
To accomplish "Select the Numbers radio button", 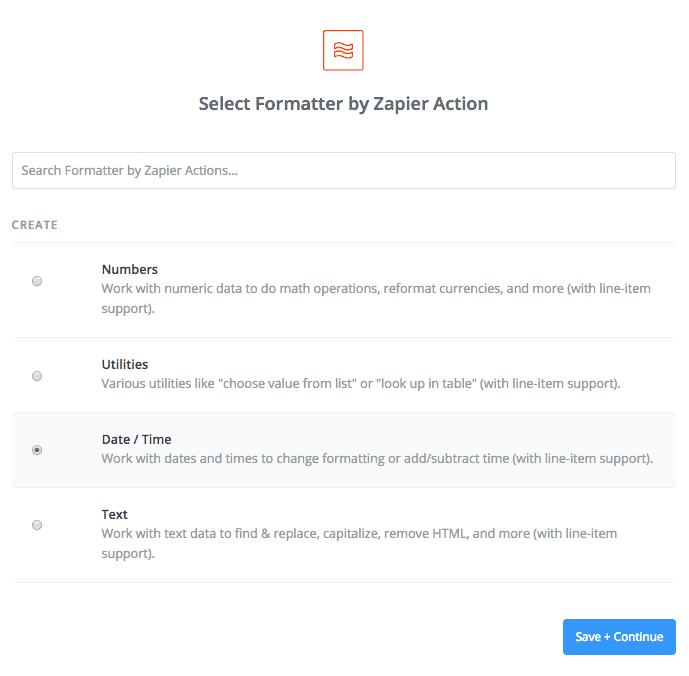I will pos(37,281).
